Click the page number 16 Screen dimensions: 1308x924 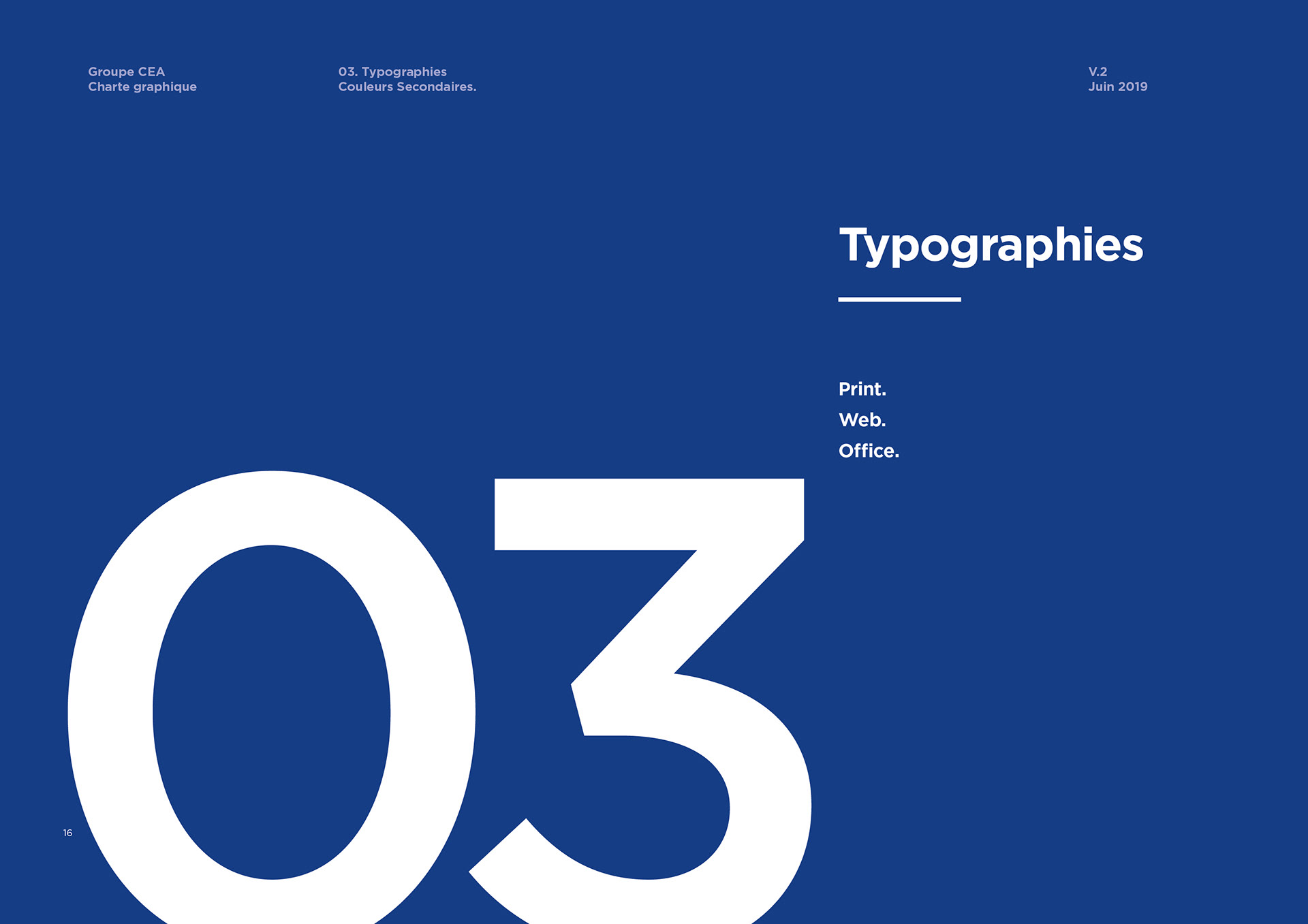pos(67,833)
